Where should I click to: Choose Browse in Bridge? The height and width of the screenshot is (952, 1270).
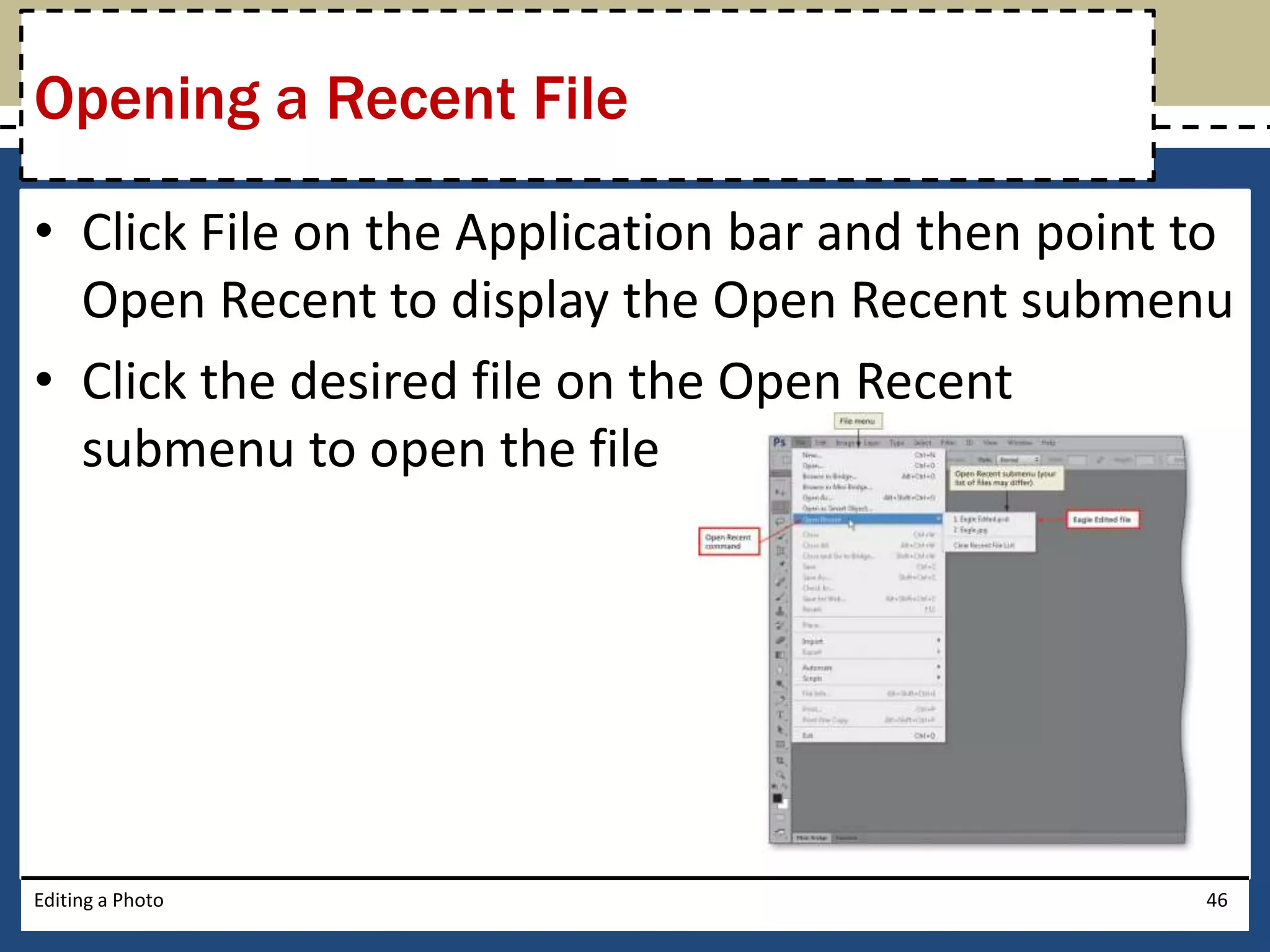(868, 477)
